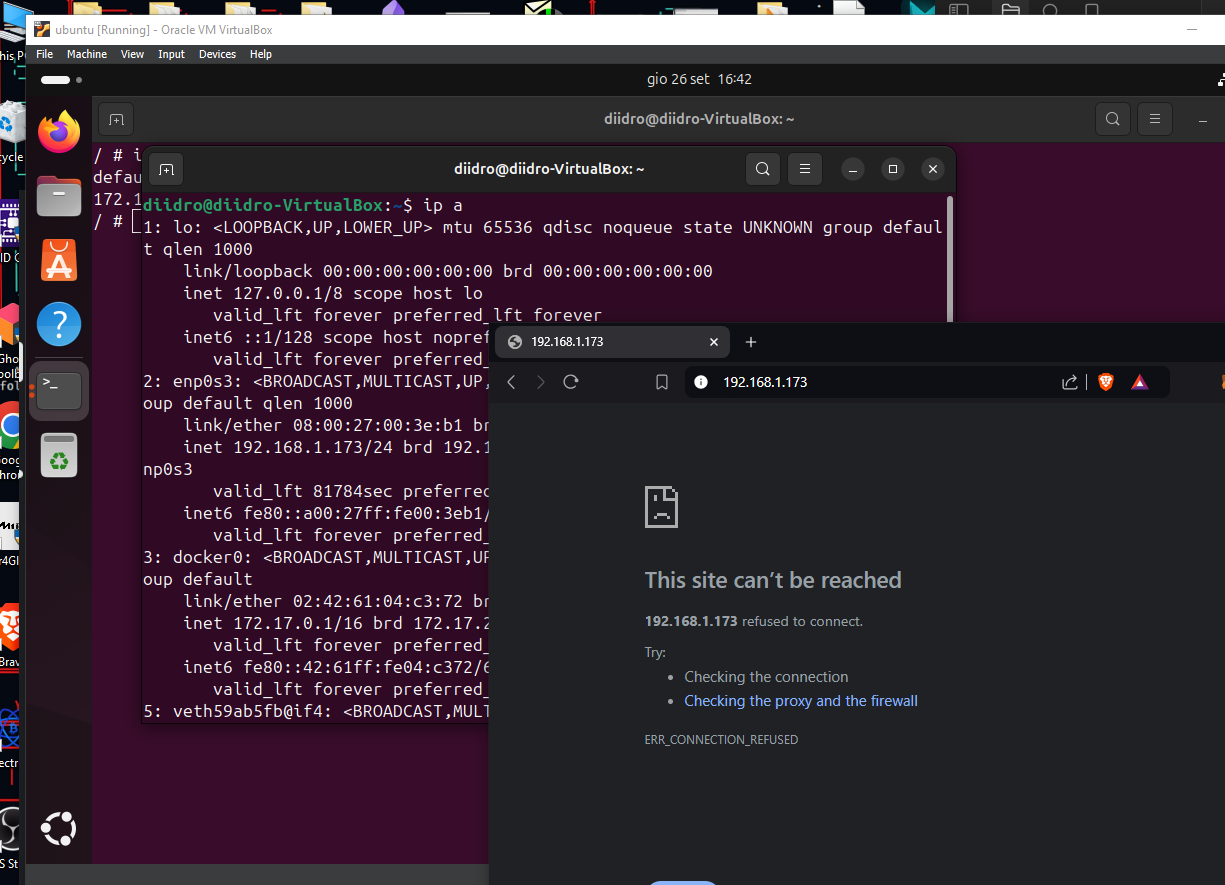Click the Brave Shields icon in the toolbar

(x=1106, y=381)
